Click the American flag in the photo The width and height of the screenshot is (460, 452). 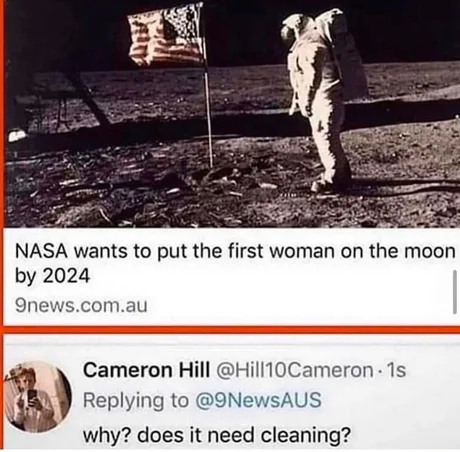(x=166, y=34)
